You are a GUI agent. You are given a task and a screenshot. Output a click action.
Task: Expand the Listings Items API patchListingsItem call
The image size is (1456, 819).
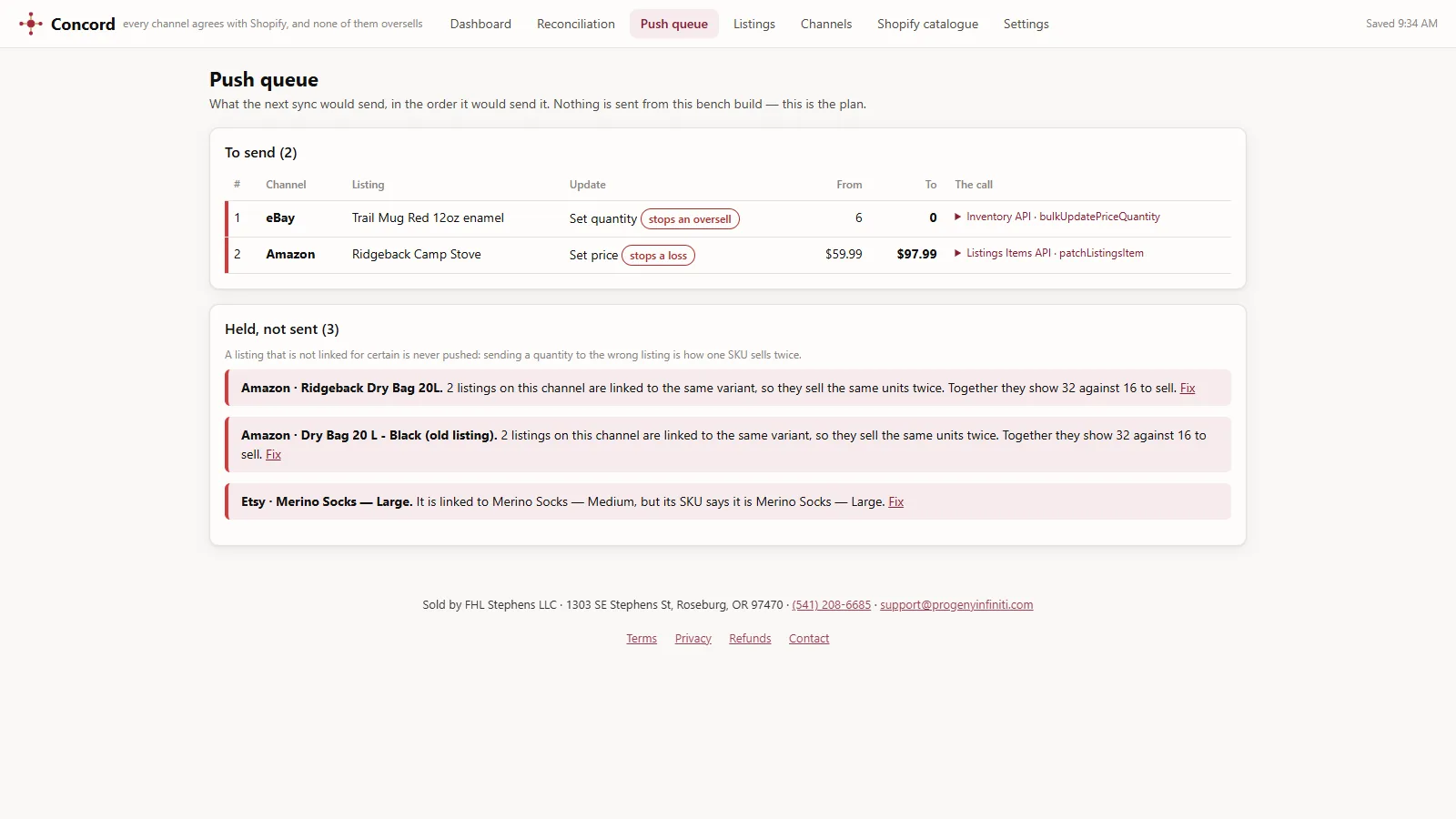coord(1049,253)
